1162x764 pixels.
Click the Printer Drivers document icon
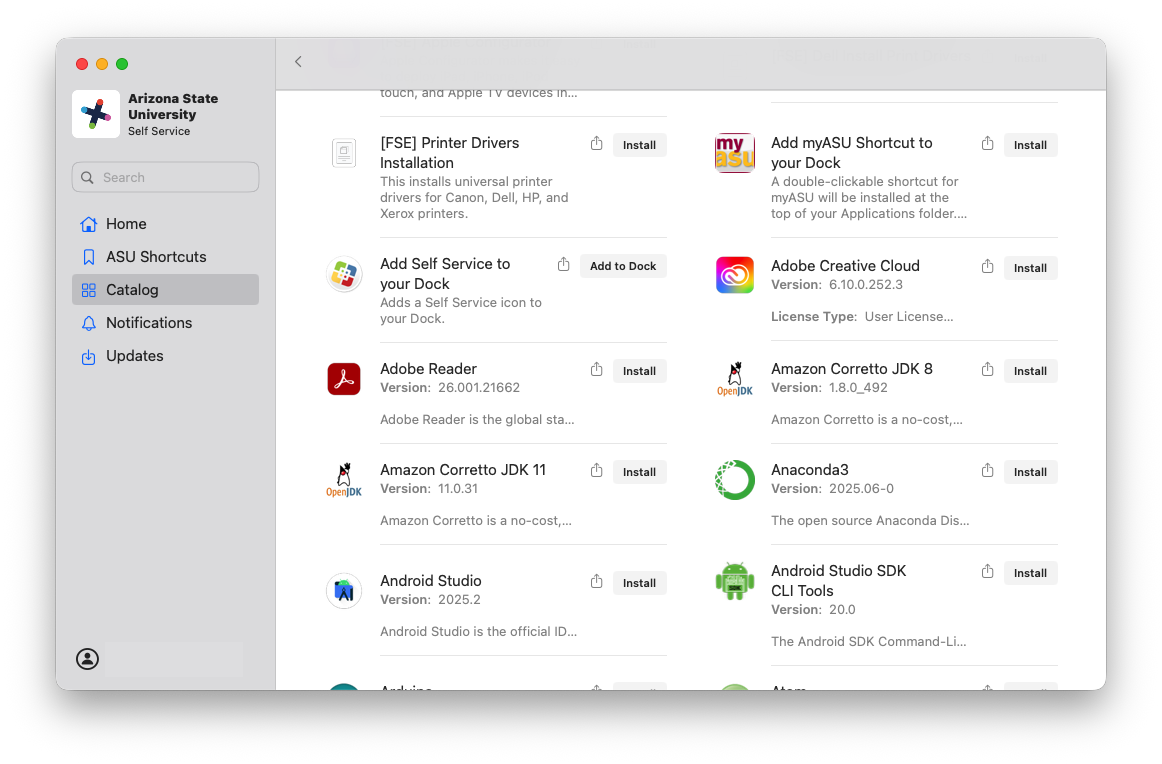pos(344,153)
